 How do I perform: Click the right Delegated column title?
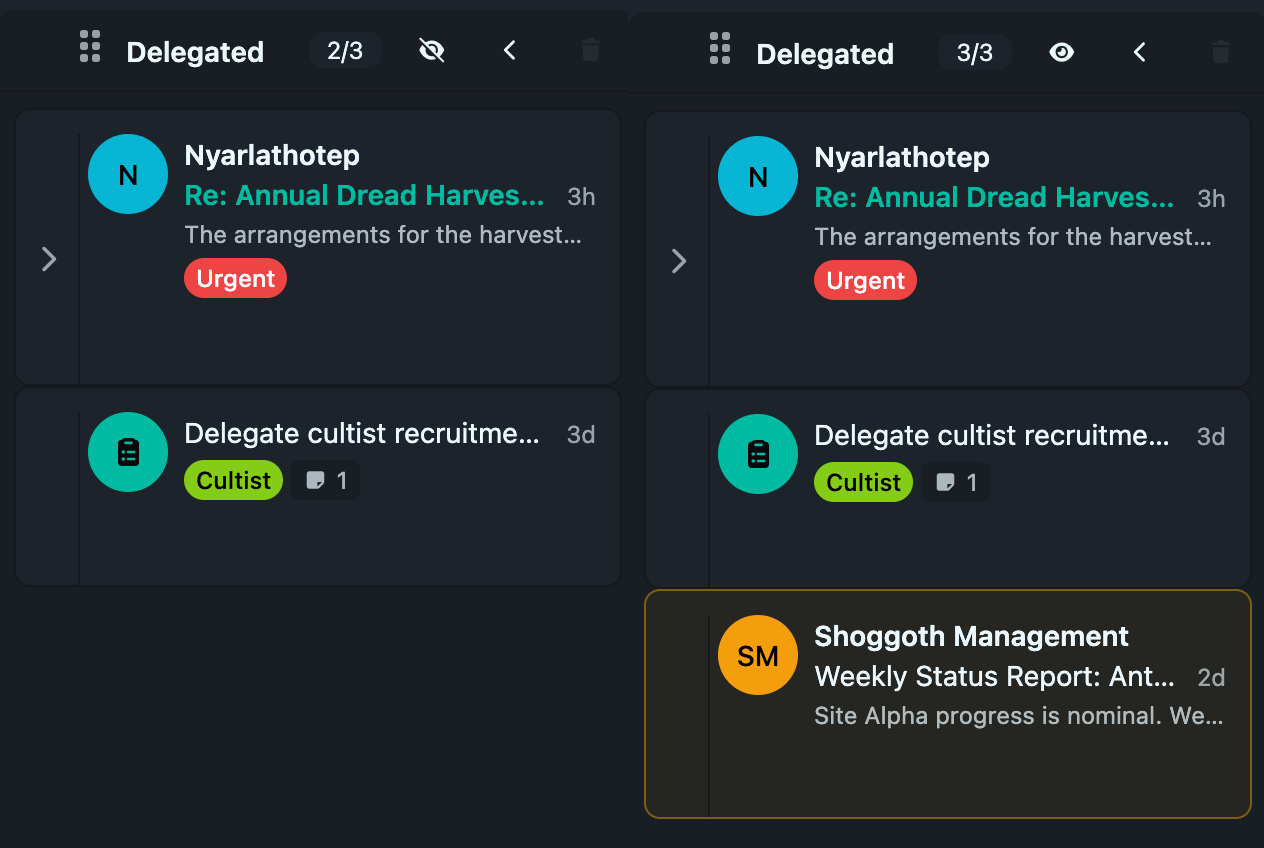pyautogui.click(x=825, y=54)
